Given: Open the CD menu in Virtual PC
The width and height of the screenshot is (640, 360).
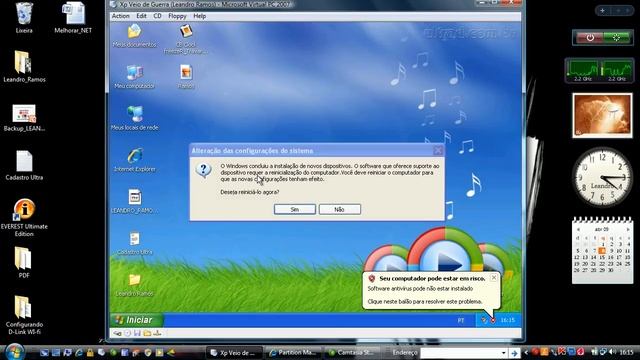Looking at the screenshot, I should tap(157, 16).
